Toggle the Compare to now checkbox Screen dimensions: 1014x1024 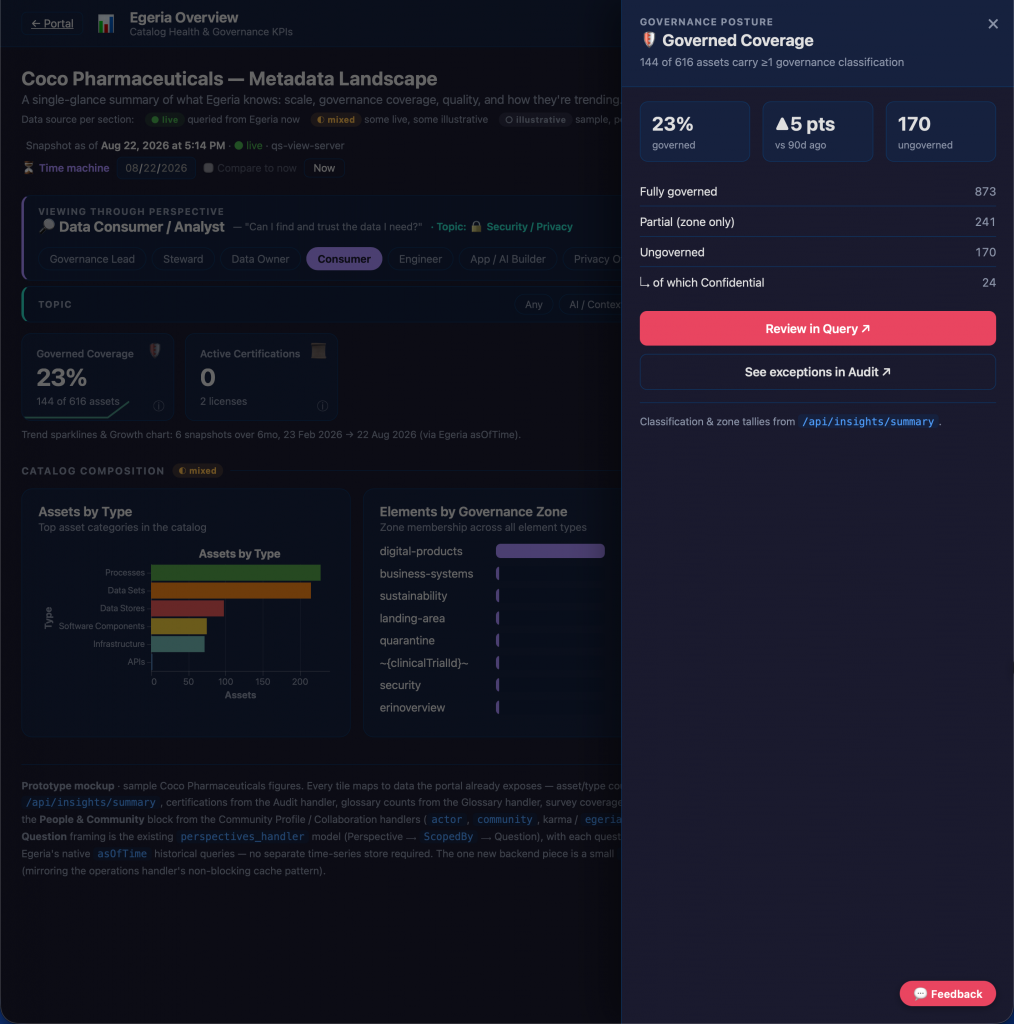click(208, 168)
